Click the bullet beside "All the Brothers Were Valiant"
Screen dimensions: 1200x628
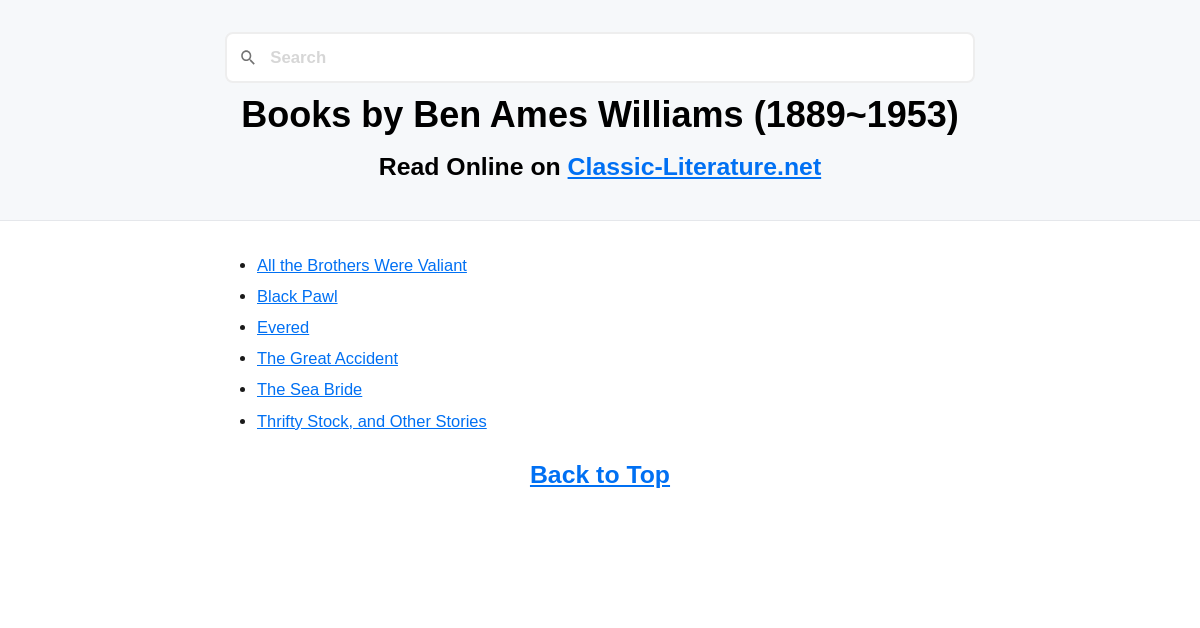pos(240,265)
